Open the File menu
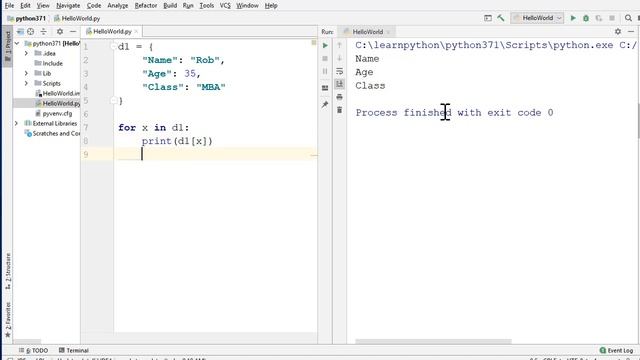This screenshot has height=360, width=640. pyautogui.click(x=9, y=6)
